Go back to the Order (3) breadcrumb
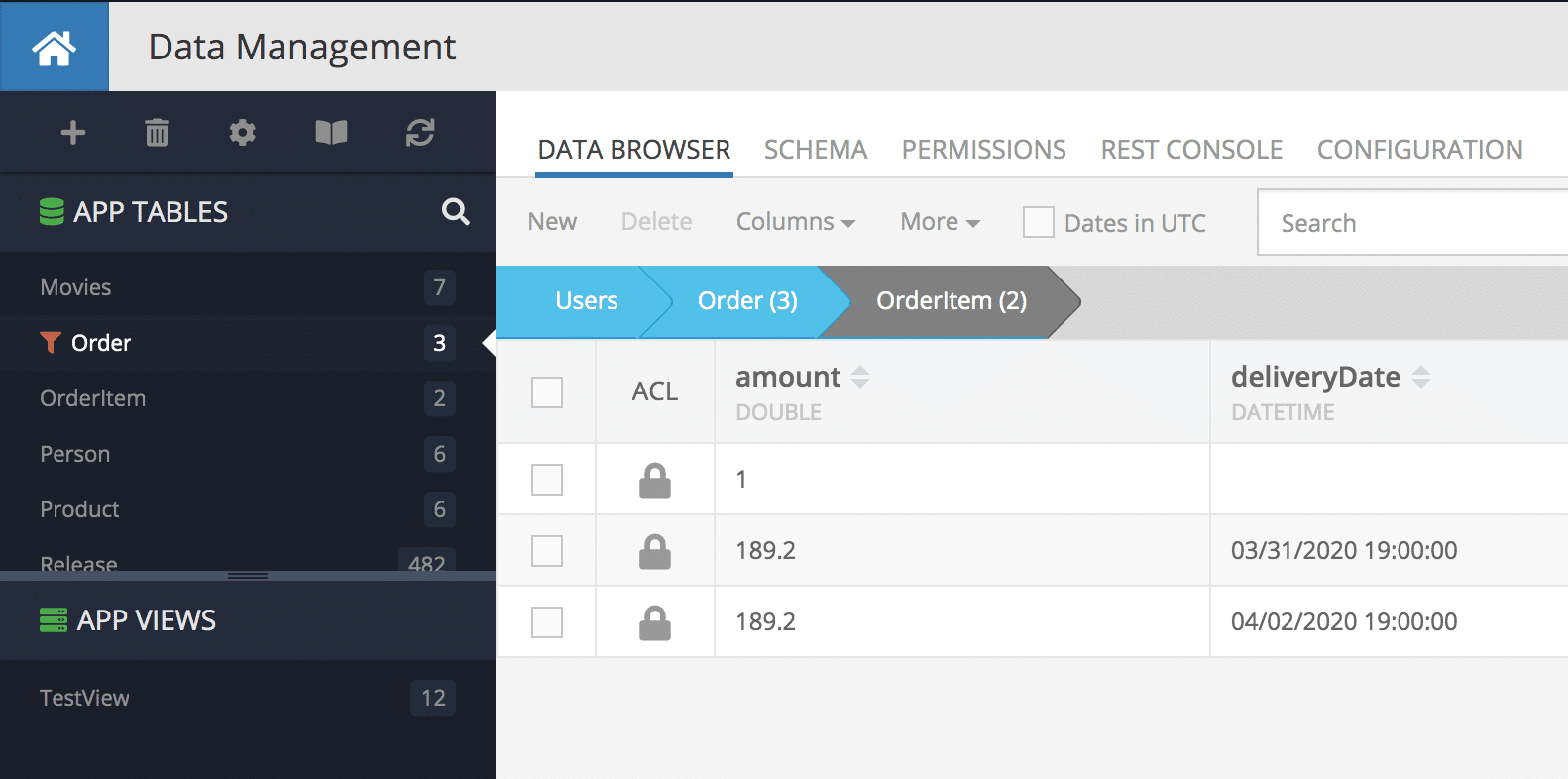Screen dimensions: 1568x779 tap(747, 301)
